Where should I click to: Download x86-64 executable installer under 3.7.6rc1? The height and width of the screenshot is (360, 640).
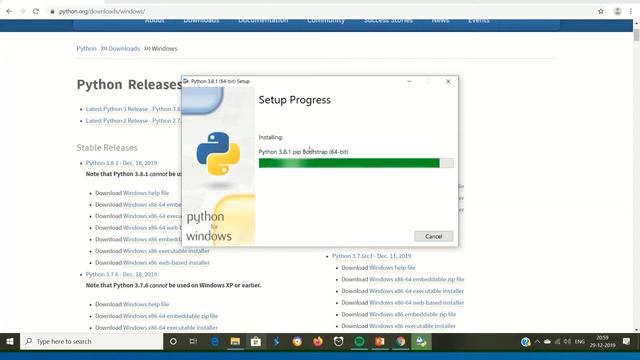tap(416, 291)
